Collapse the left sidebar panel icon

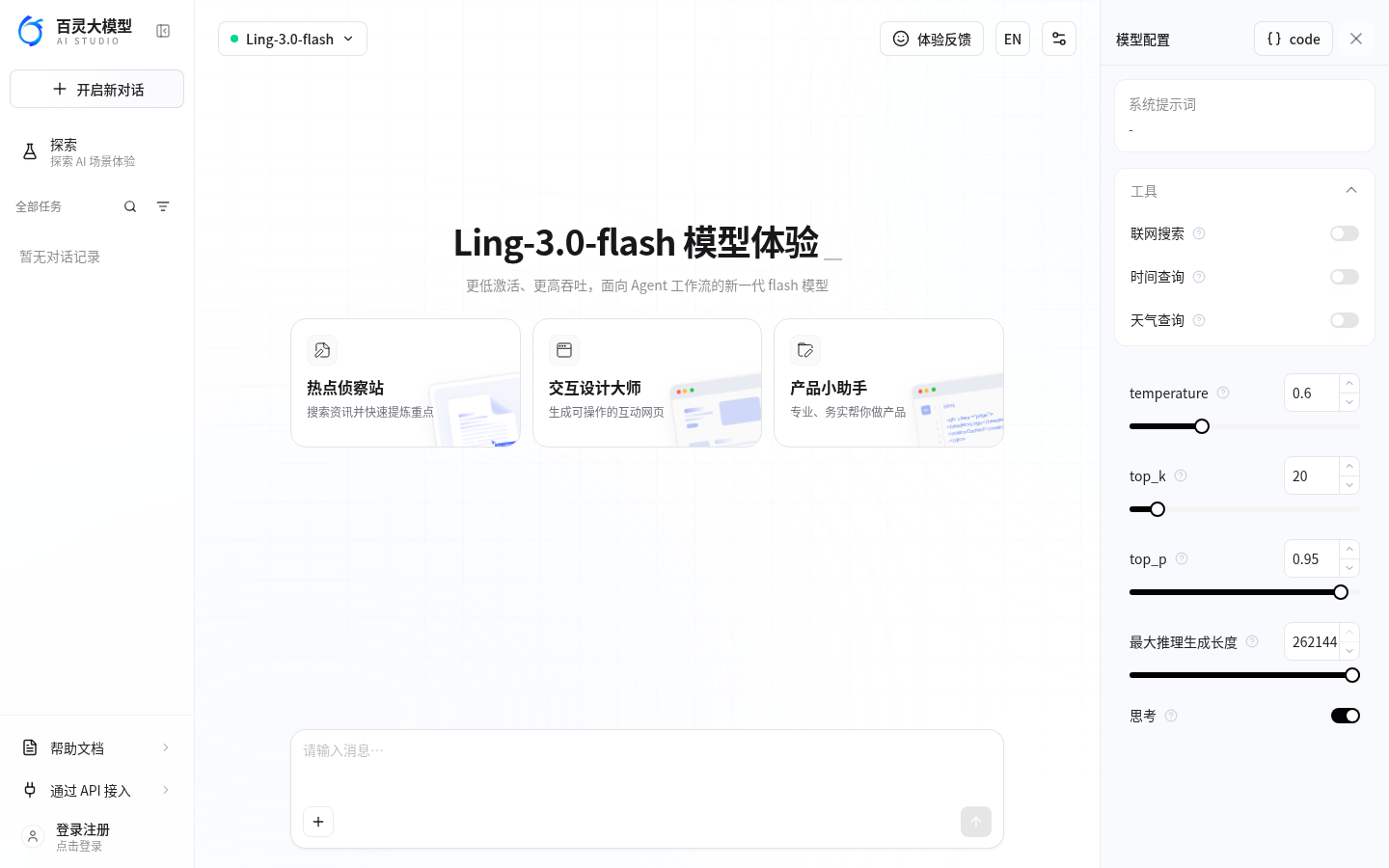163,31
